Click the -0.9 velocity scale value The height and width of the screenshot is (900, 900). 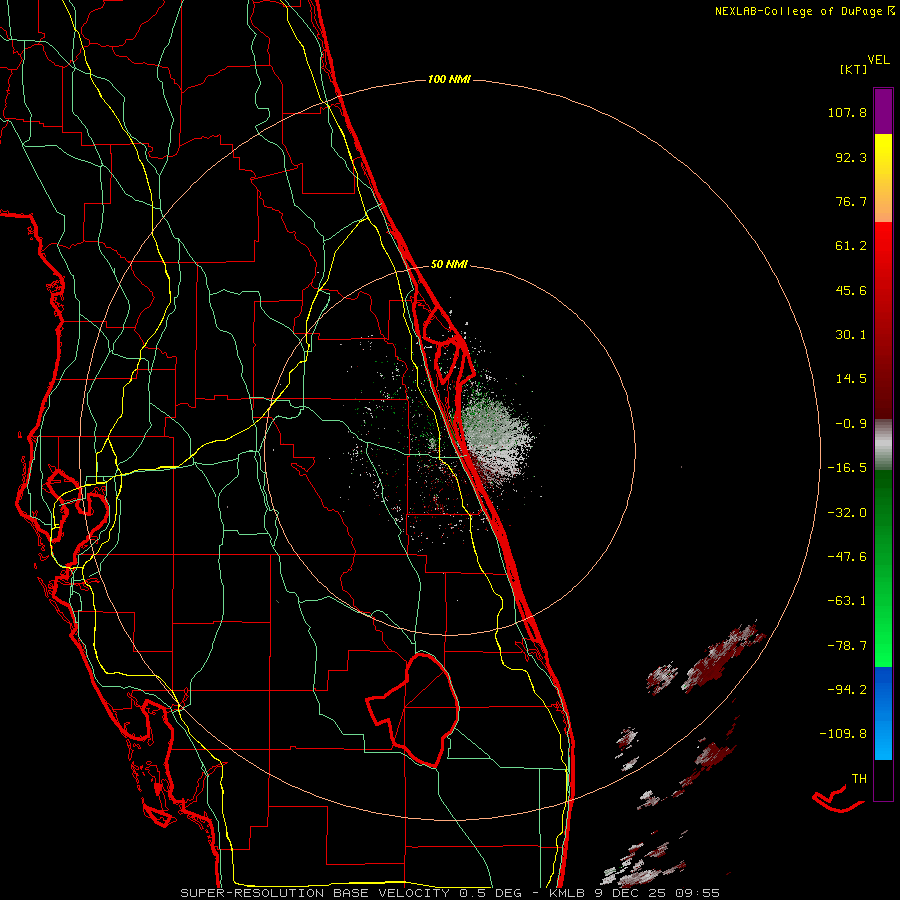pos(851,424)
